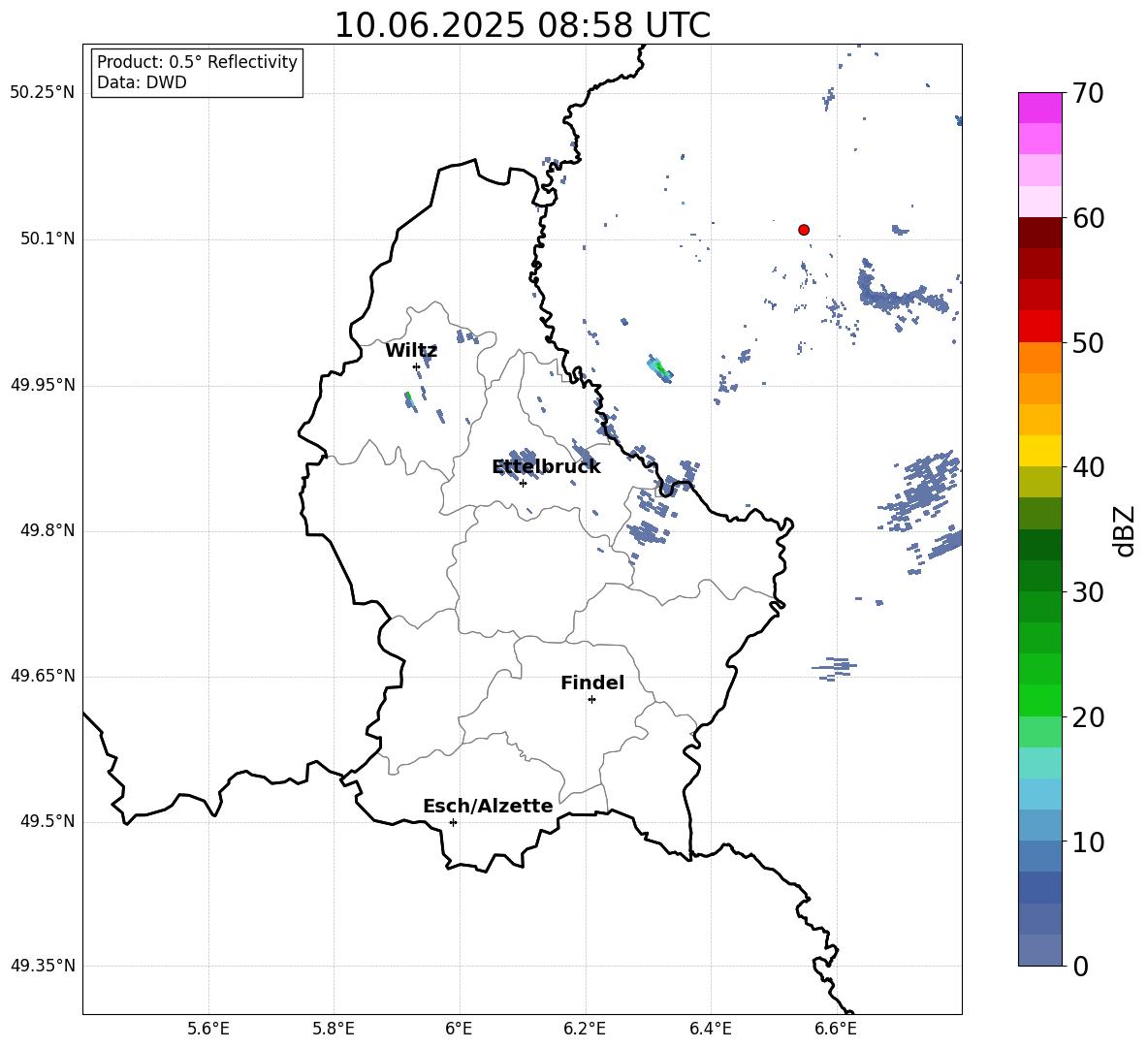Click the 5.6°E longitude label

point(208,1029)
